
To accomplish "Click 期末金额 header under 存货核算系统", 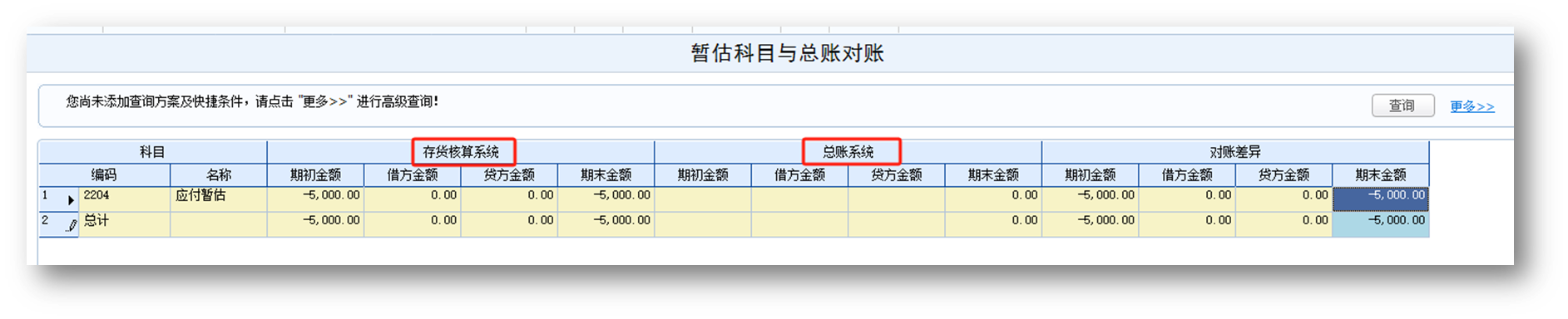I will pos(606,175).
